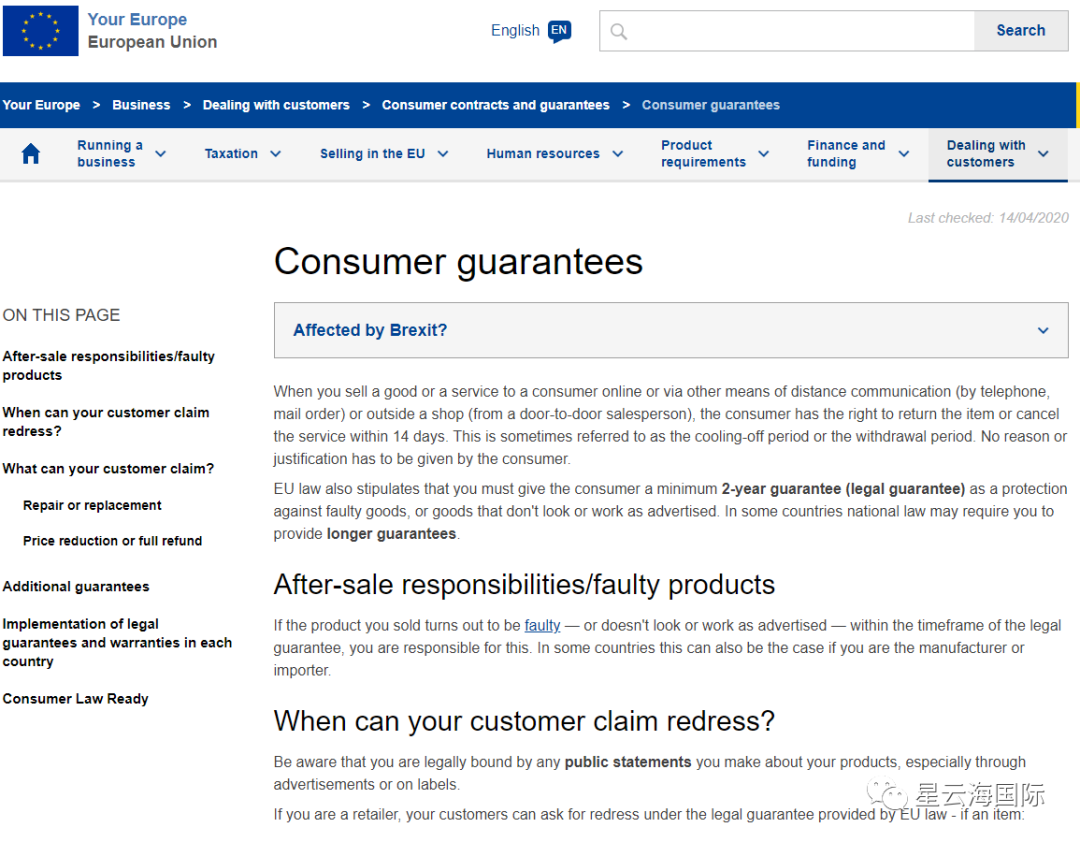Open Human resources navigation menu
This screenshot has height=842, width=1080.
point(554,154)
